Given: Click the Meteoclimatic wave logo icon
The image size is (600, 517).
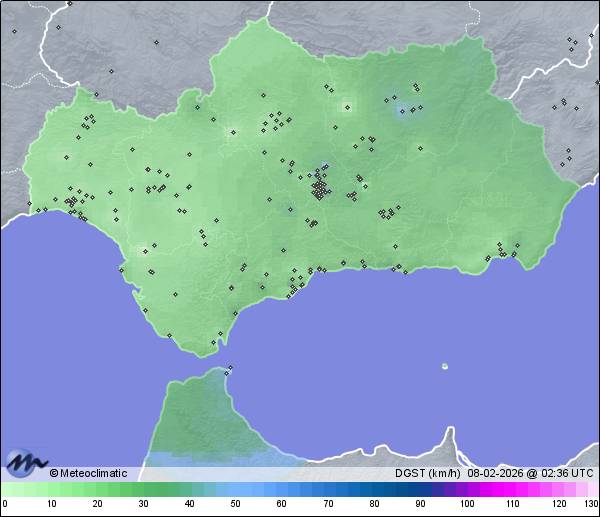Looking at the screenshot, I should coord(24,463).
